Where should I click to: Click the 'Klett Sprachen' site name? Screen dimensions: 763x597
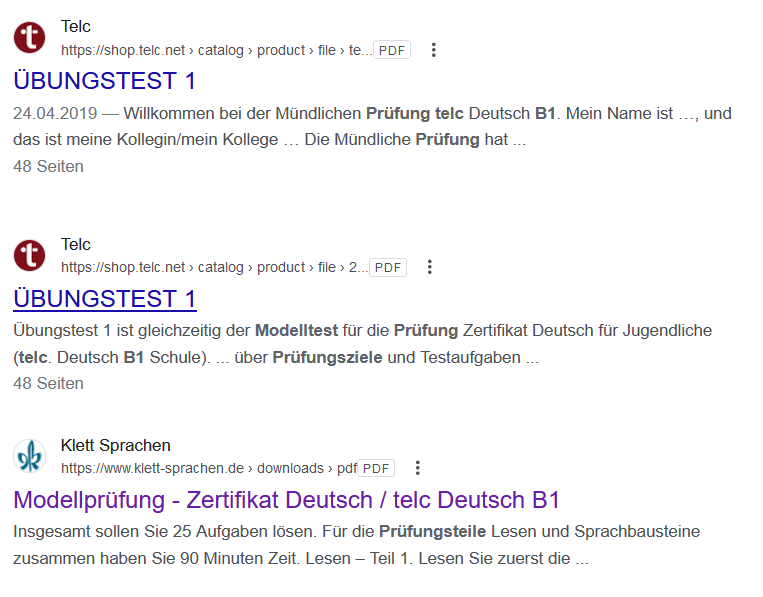[x=115, y=445]
